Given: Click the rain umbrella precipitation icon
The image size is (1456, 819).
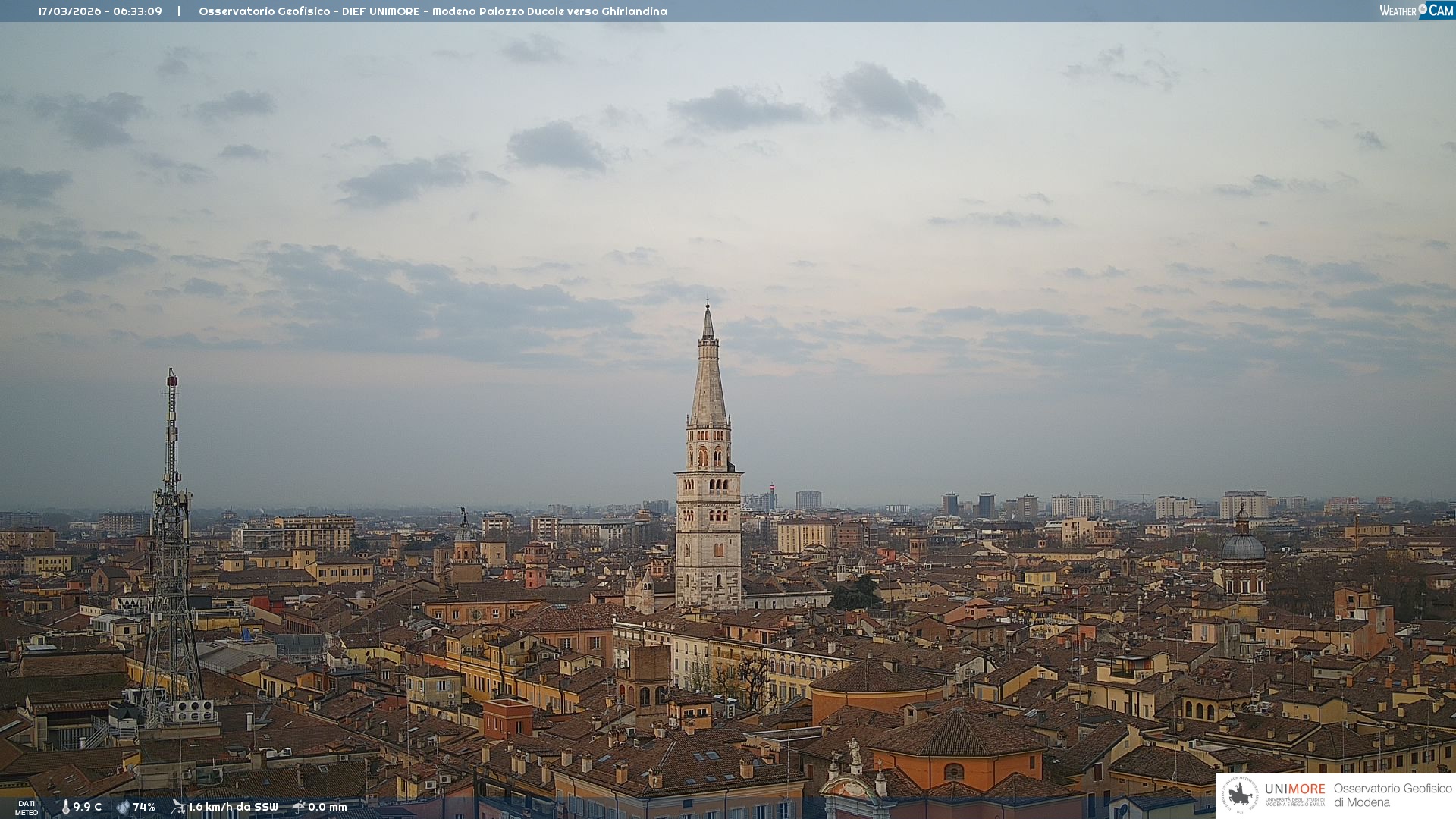Looking at the screenshot, I should [x=299, y=807].
